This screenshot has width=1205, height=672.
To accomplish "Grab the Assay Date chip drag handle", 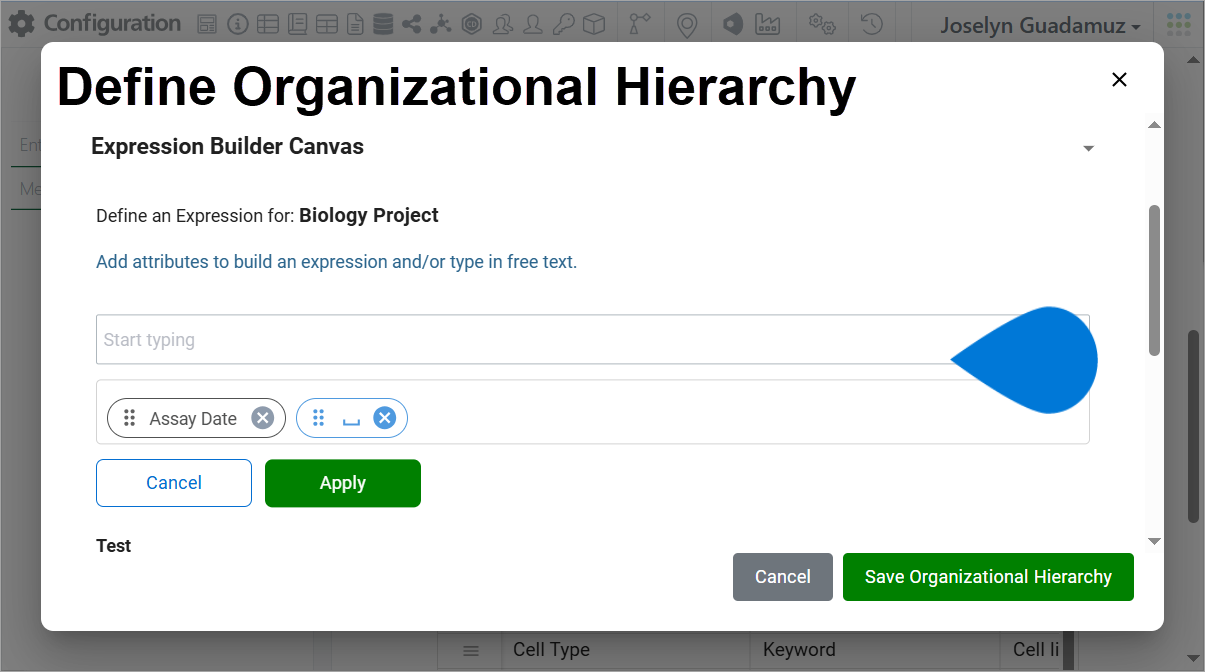I will pos(129,418).
